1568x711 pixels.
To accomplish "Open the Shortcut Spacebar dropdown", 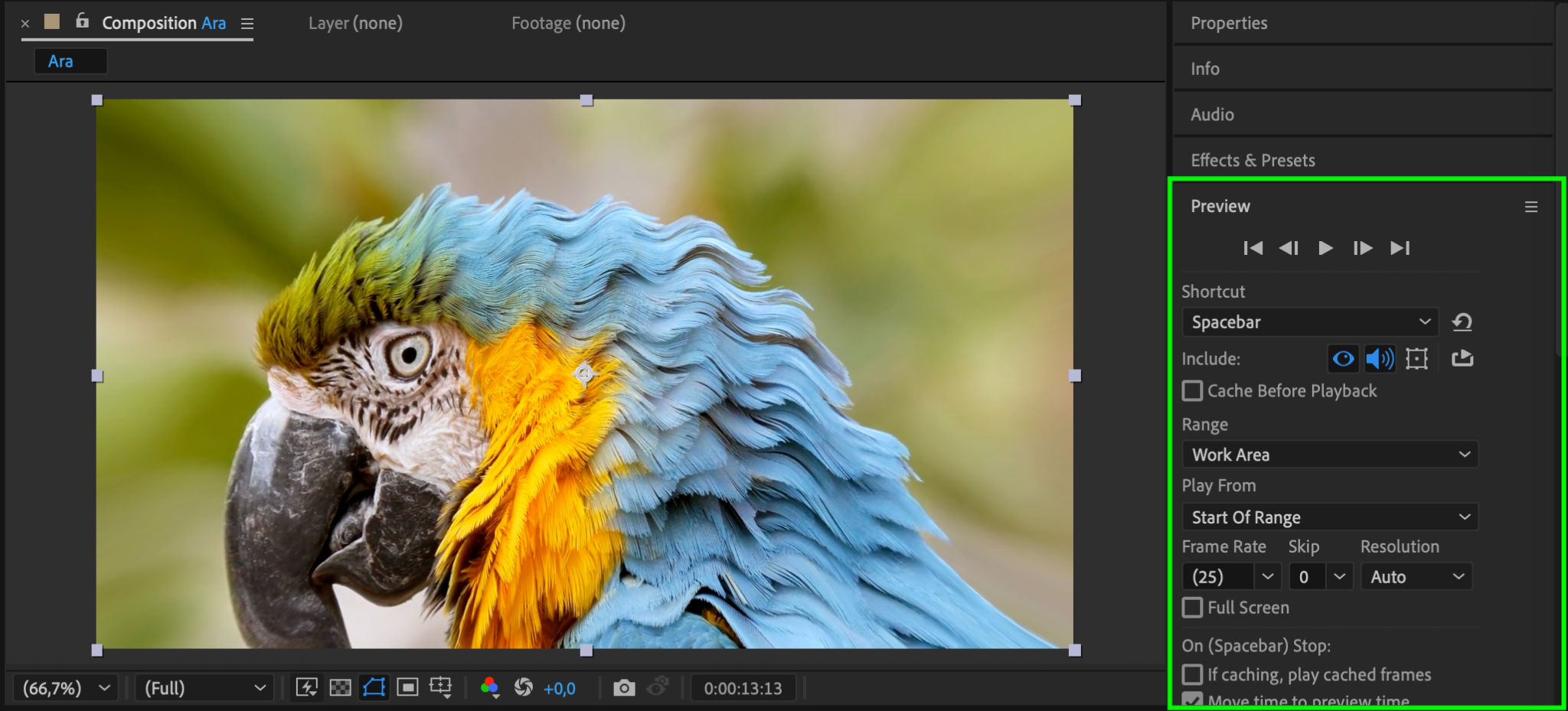I will coord(1310,322).
